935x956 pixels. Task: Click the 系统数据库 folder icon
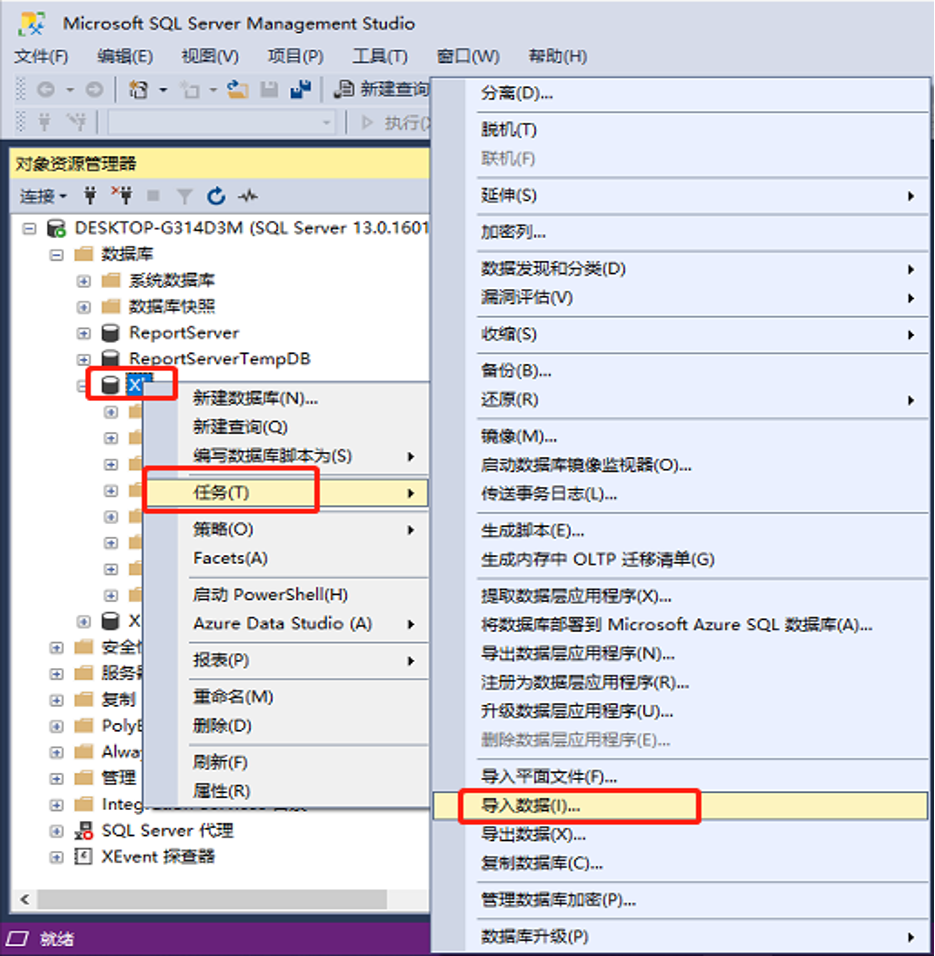click(x=110, y=280)
